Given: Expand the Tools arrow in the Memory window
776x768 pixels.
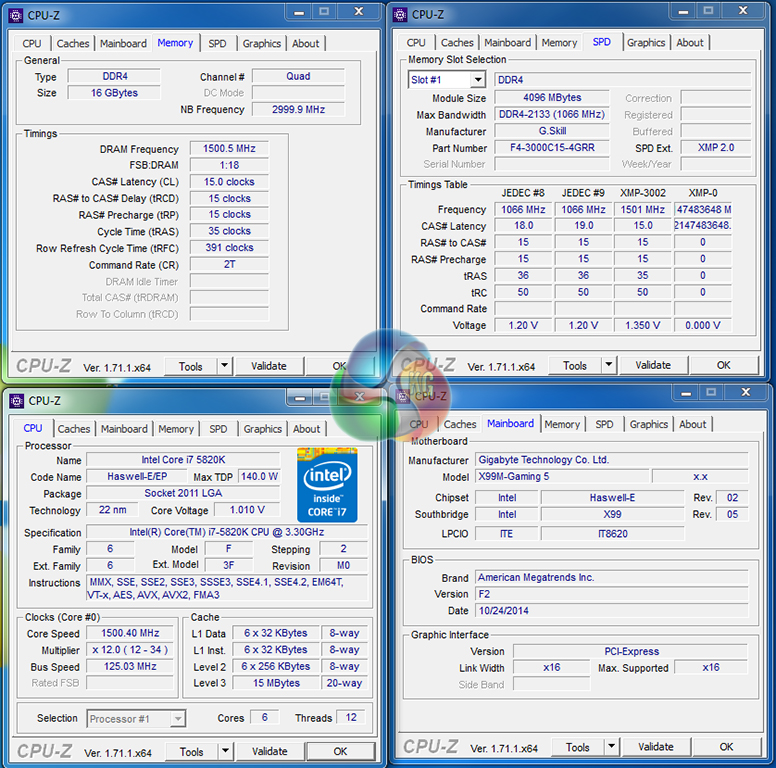Looking at the screenshot, I should tap(224, 366).
